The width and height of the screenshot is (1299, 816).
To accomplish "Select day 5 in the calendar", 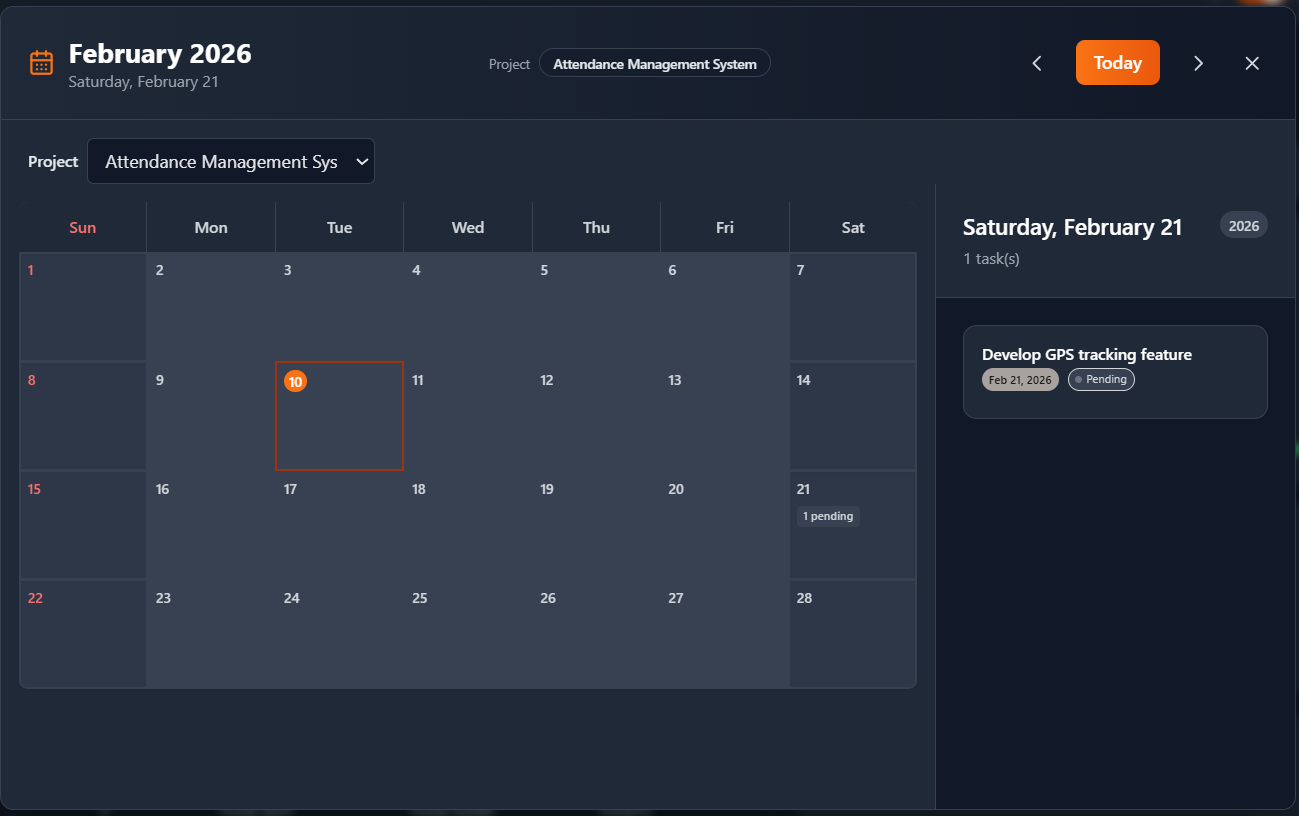I will (x=596, y=307).
